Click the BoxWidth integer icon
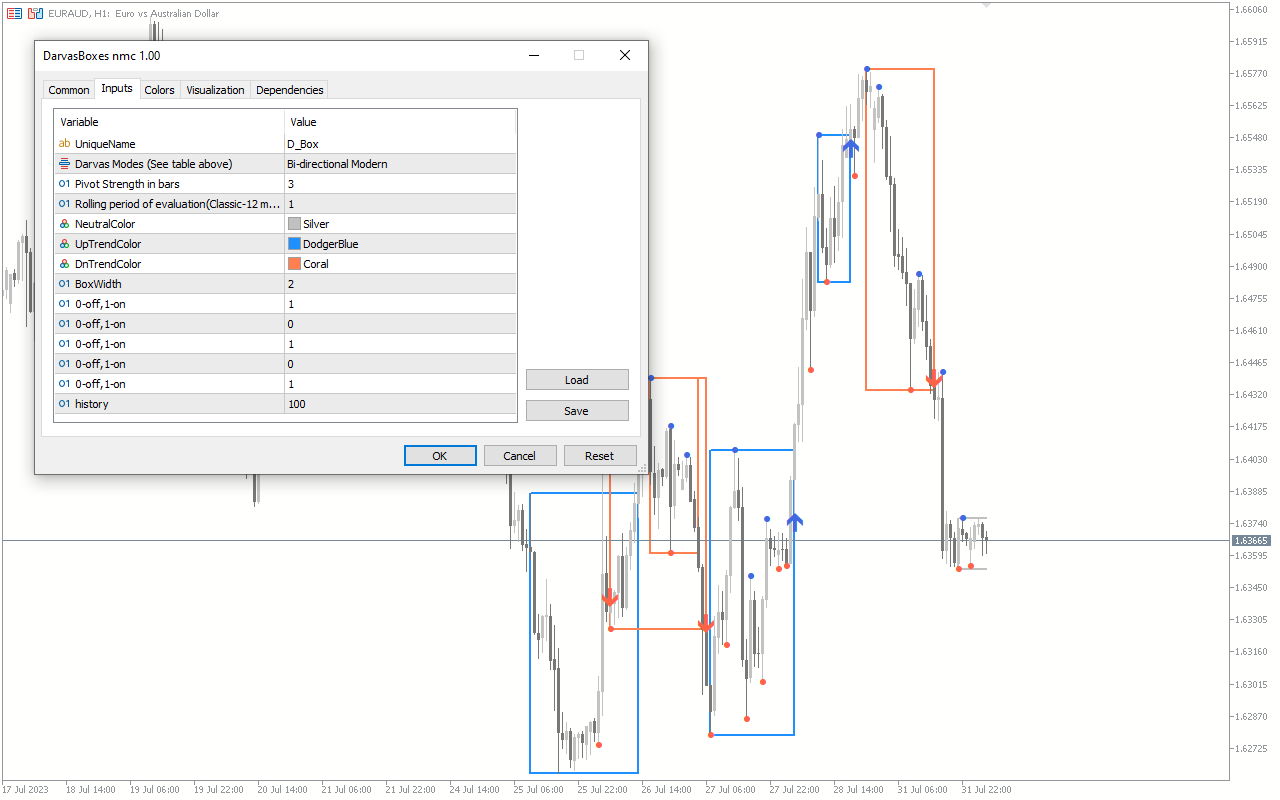1280x800 pixels. click(x=64, y=284)
